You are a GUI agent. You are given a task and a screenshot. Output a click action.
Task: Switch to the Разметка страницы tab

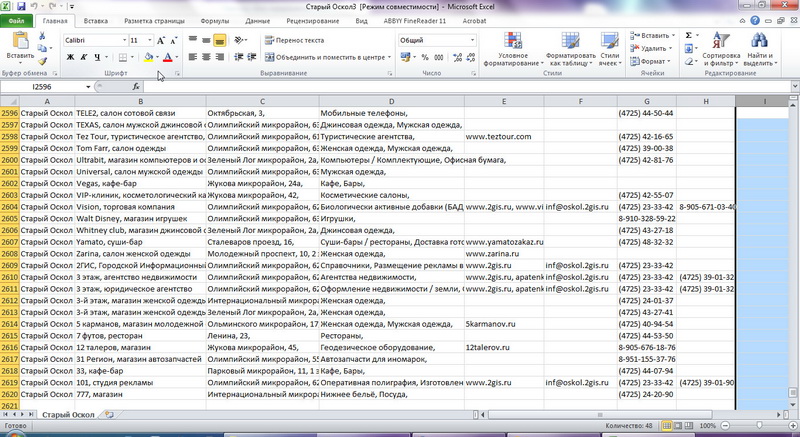click(154, 21)
